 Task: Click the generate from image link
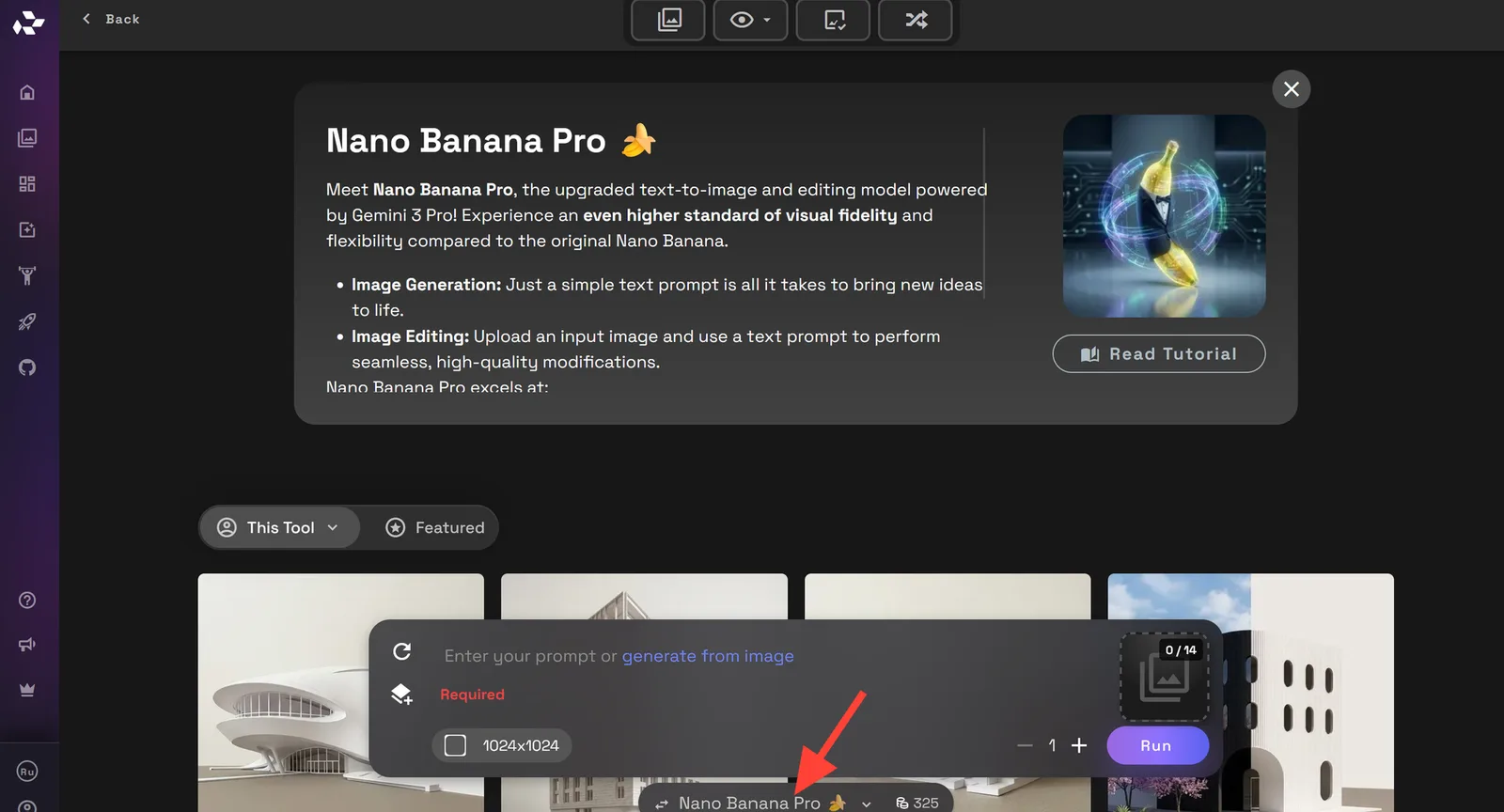pos(708,656)
